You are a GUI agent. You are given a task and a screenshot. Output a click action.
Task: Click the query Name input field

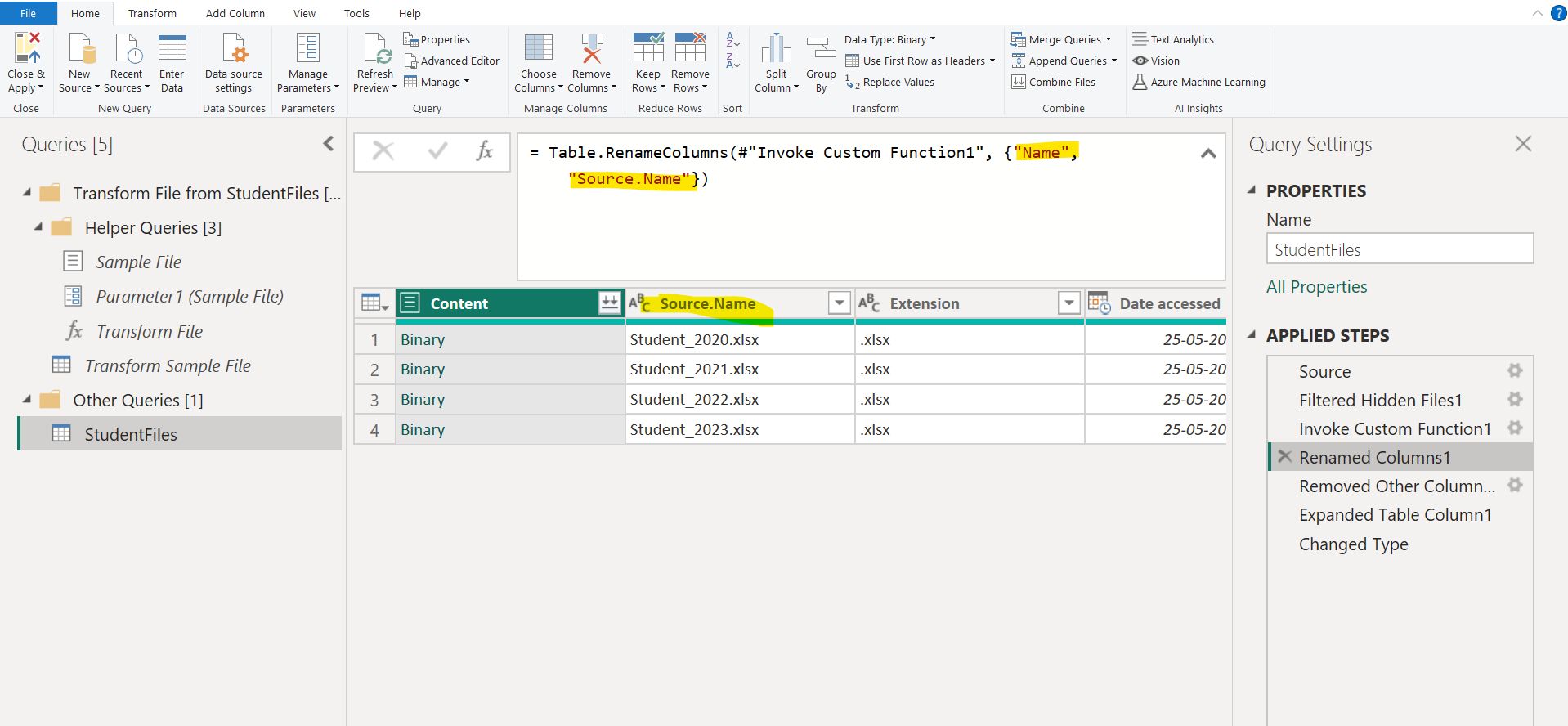tap(1399, 249)
